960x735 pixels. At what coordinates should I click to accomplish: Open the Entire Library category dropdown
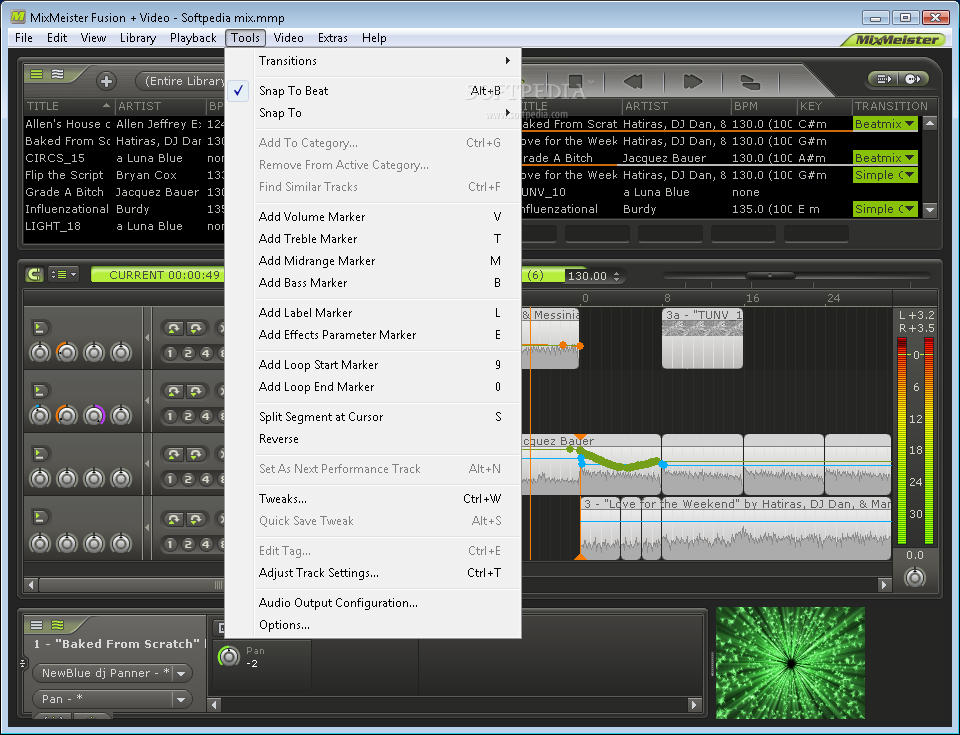point(181,81)
